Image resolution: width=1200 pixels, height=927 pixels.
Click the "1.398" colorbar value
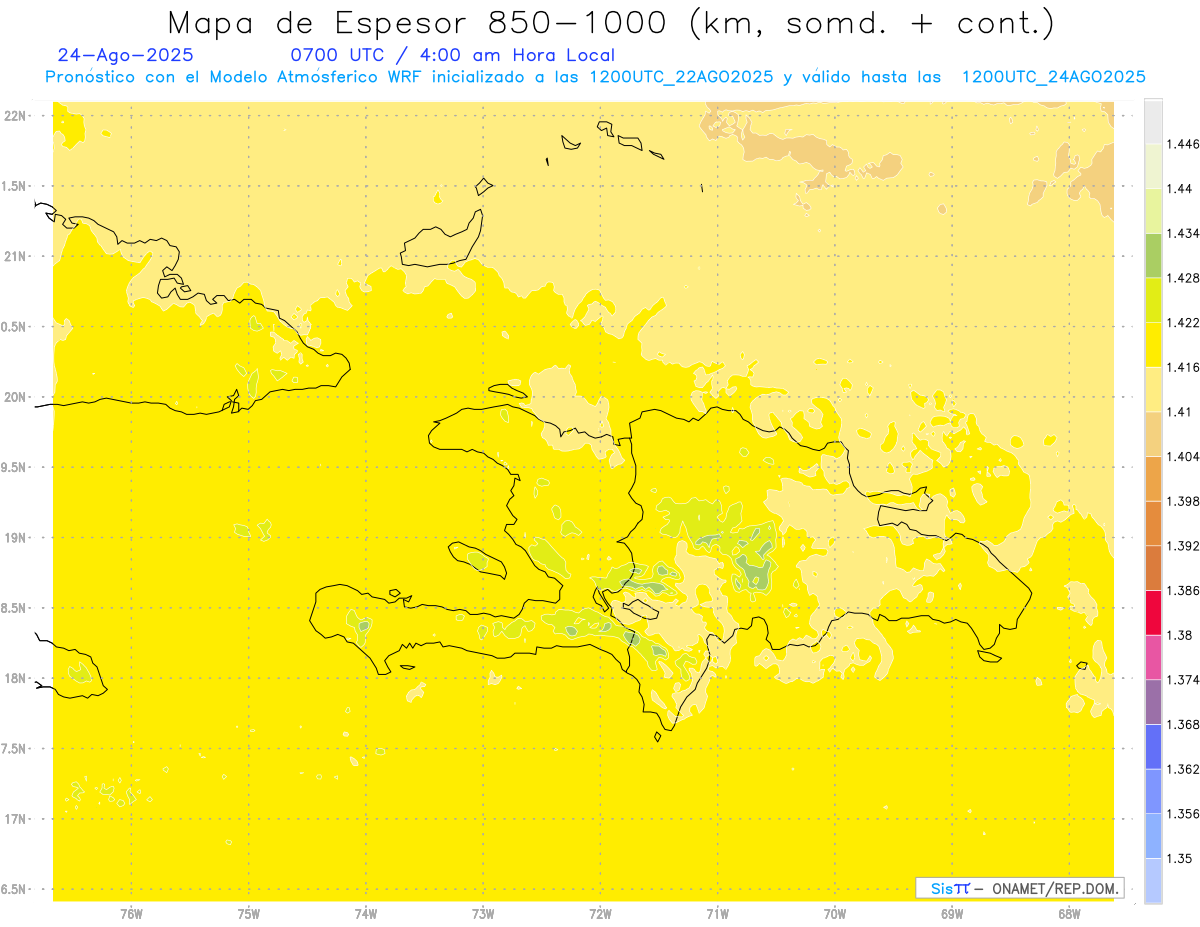(x=1183, y=501)
